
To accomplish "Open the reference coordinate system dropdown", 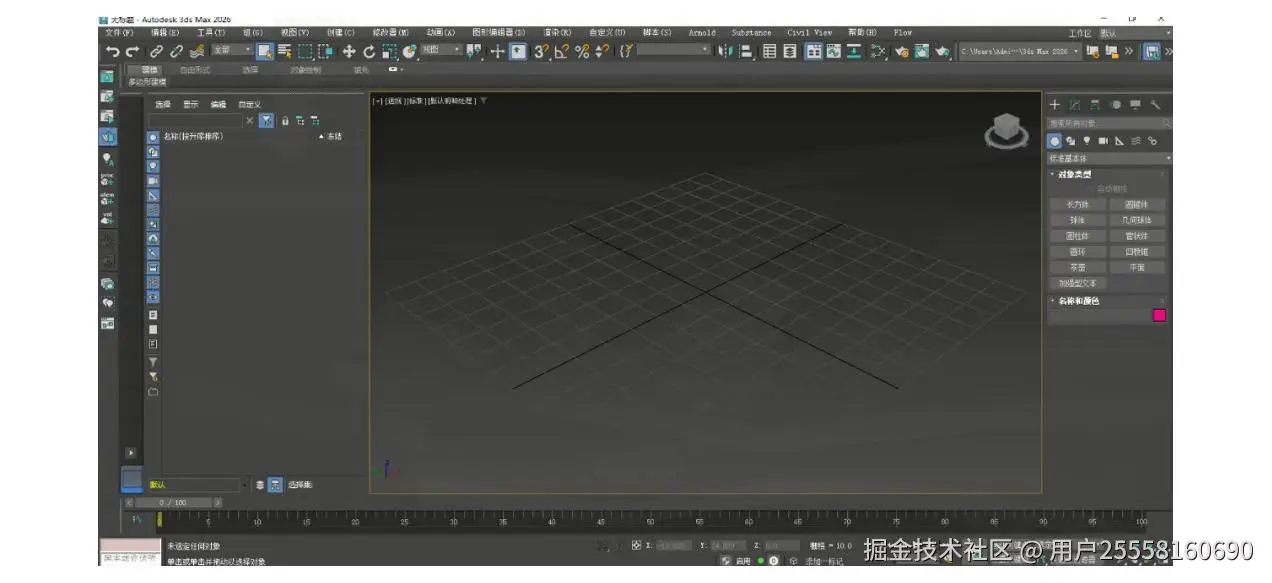I will coord(440,50).
